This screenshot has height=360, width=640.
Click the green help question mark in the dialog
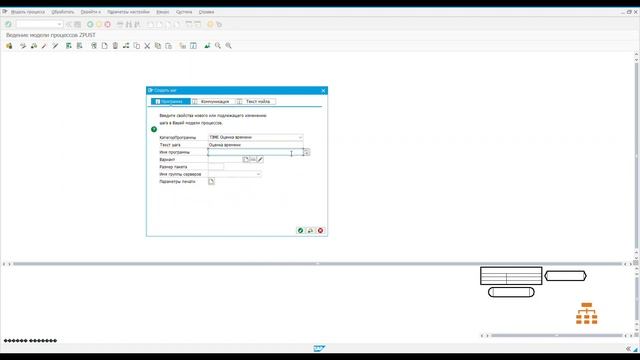click(154, 129)
